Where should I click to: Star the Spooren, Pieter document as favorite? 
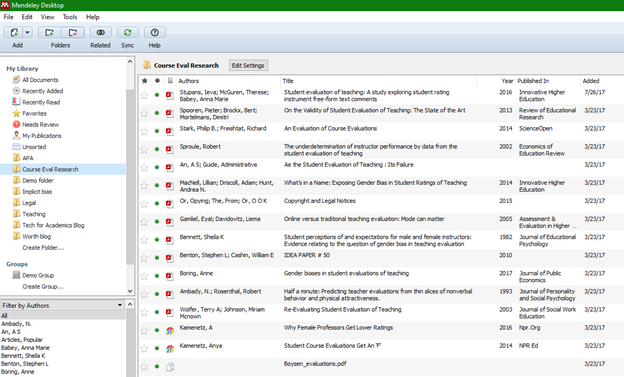coord(144,113)
